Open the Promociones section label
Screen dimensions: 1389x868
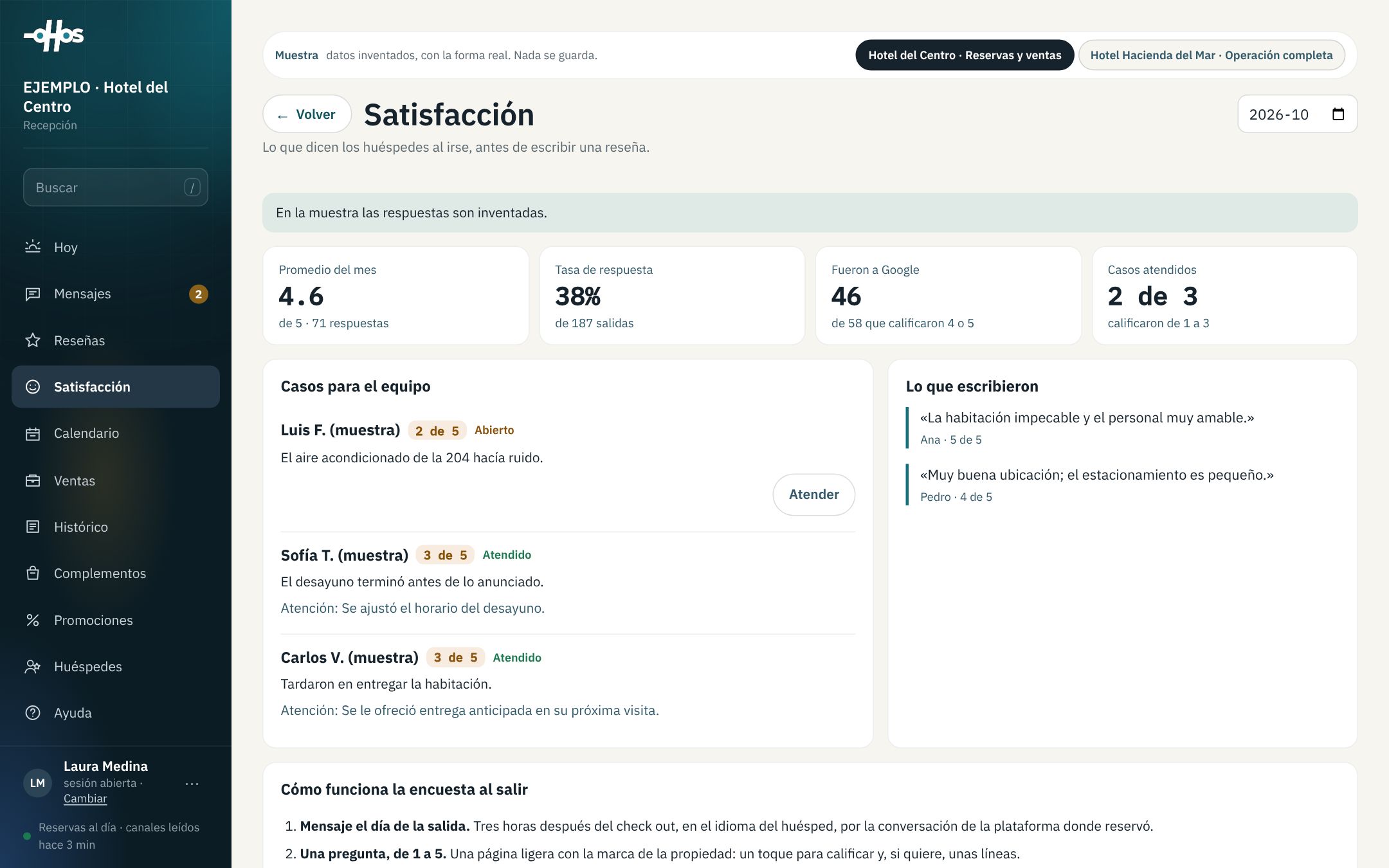point(93,620)
